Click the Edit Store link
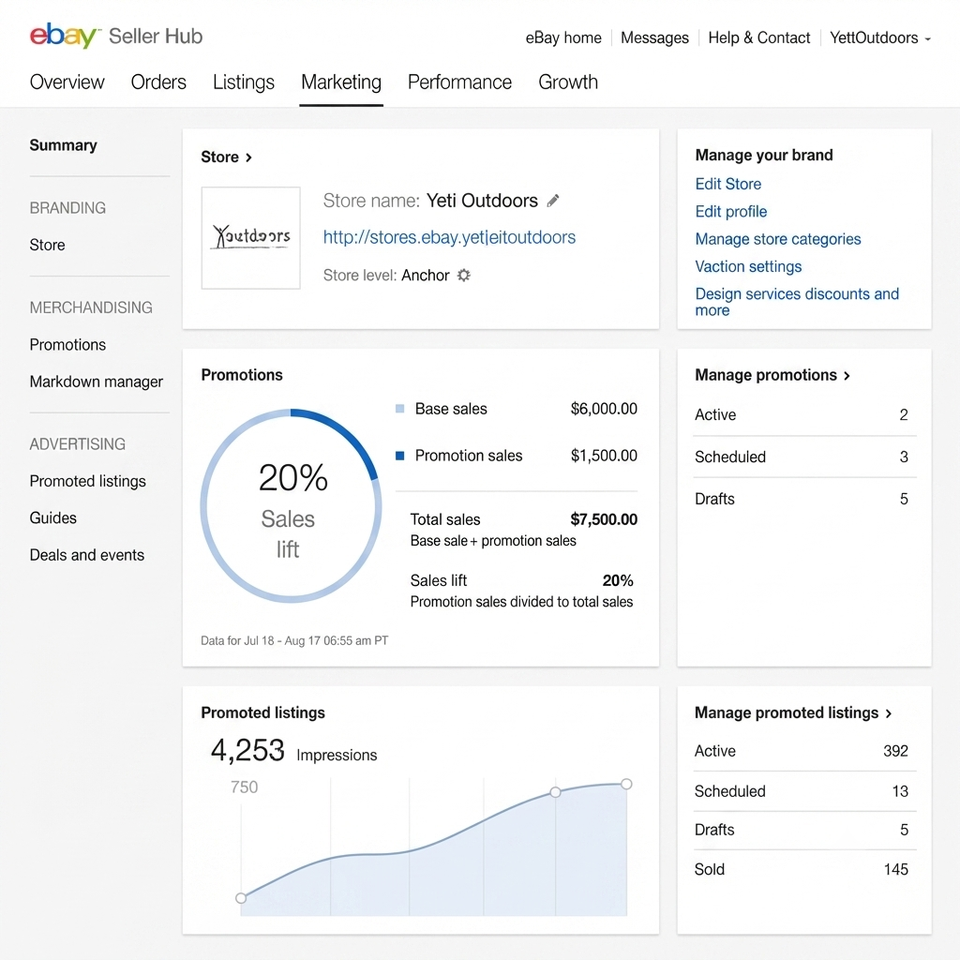 pyautogui.click(x=728, y=184)
